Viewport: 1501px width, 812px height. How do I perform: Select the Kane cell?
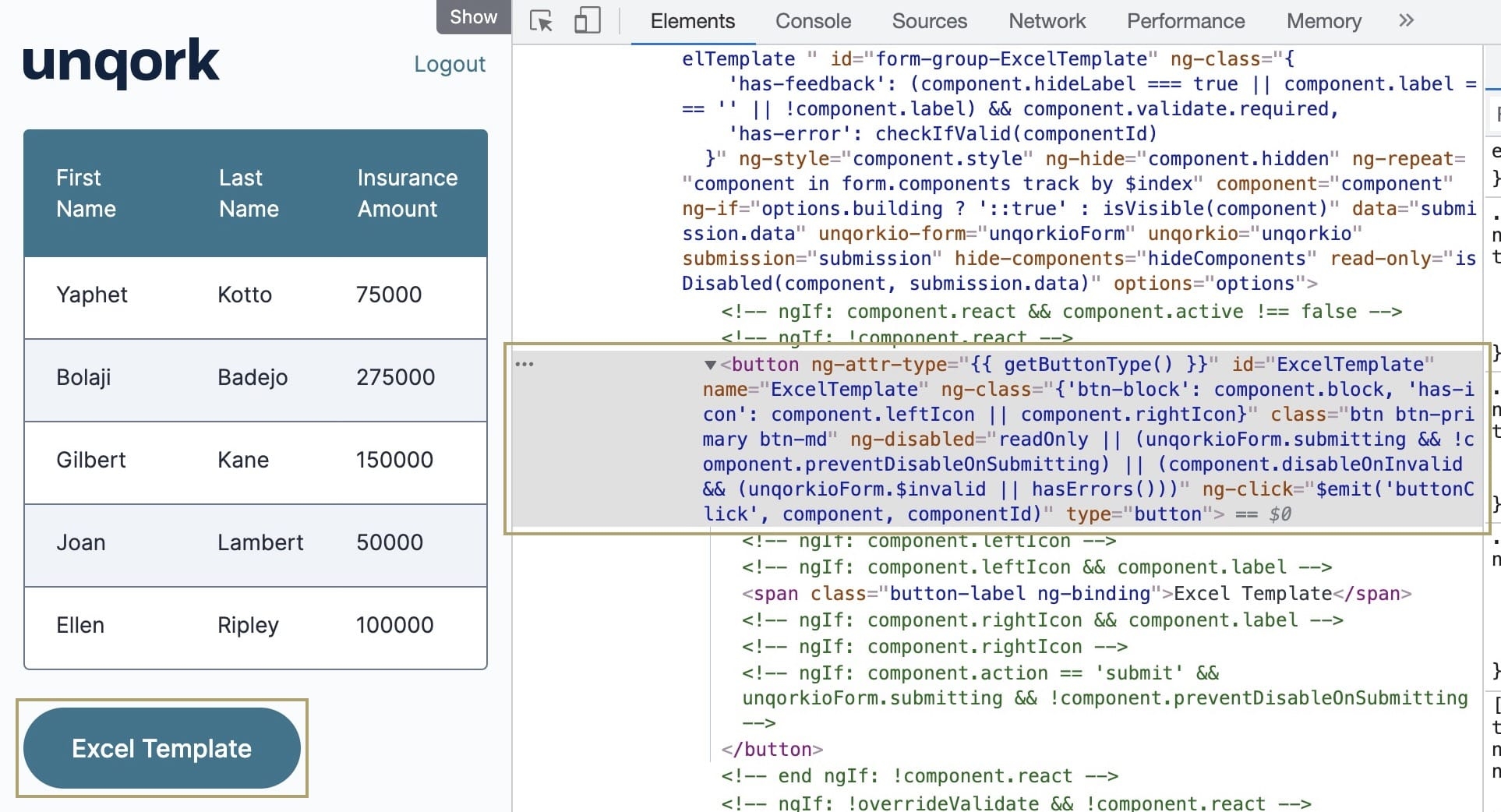tap(243, 460)
